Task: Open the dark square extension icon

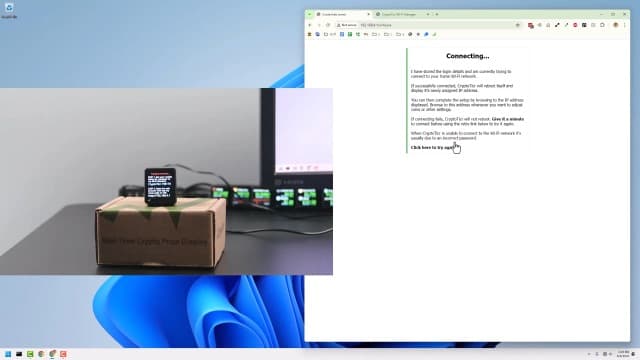Action: click(x=584, y=25)
